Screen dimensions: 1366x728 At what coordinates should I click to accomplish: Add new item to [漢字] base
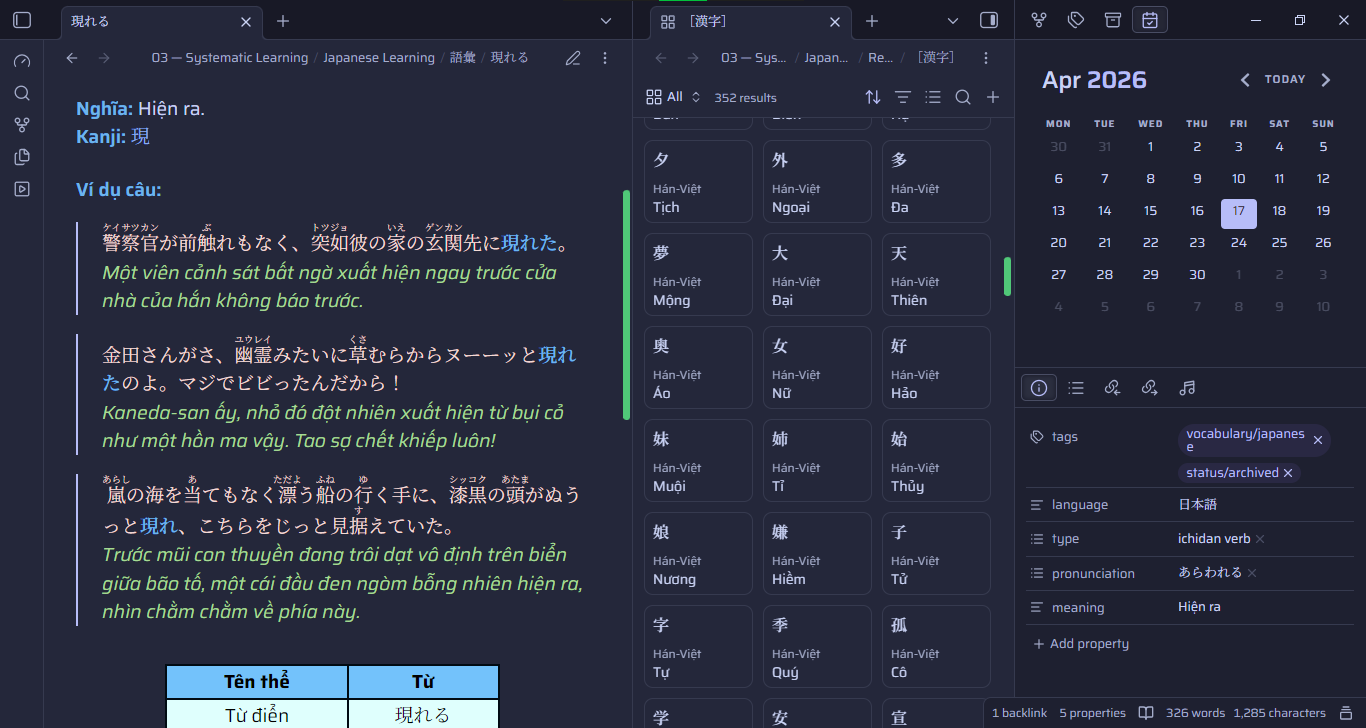pos(993,97)
